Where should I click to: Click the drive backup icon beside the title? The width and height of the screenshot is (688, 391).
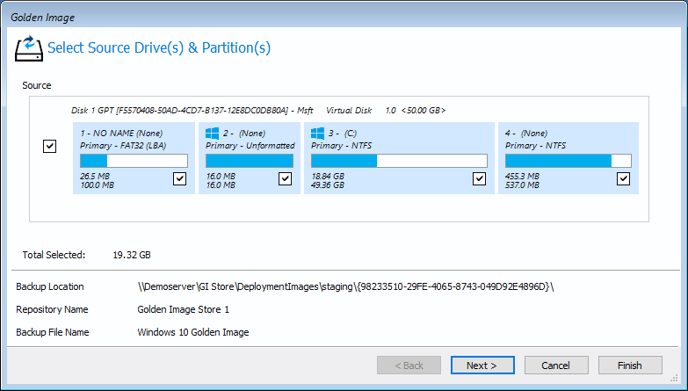[x=29, y=49]
